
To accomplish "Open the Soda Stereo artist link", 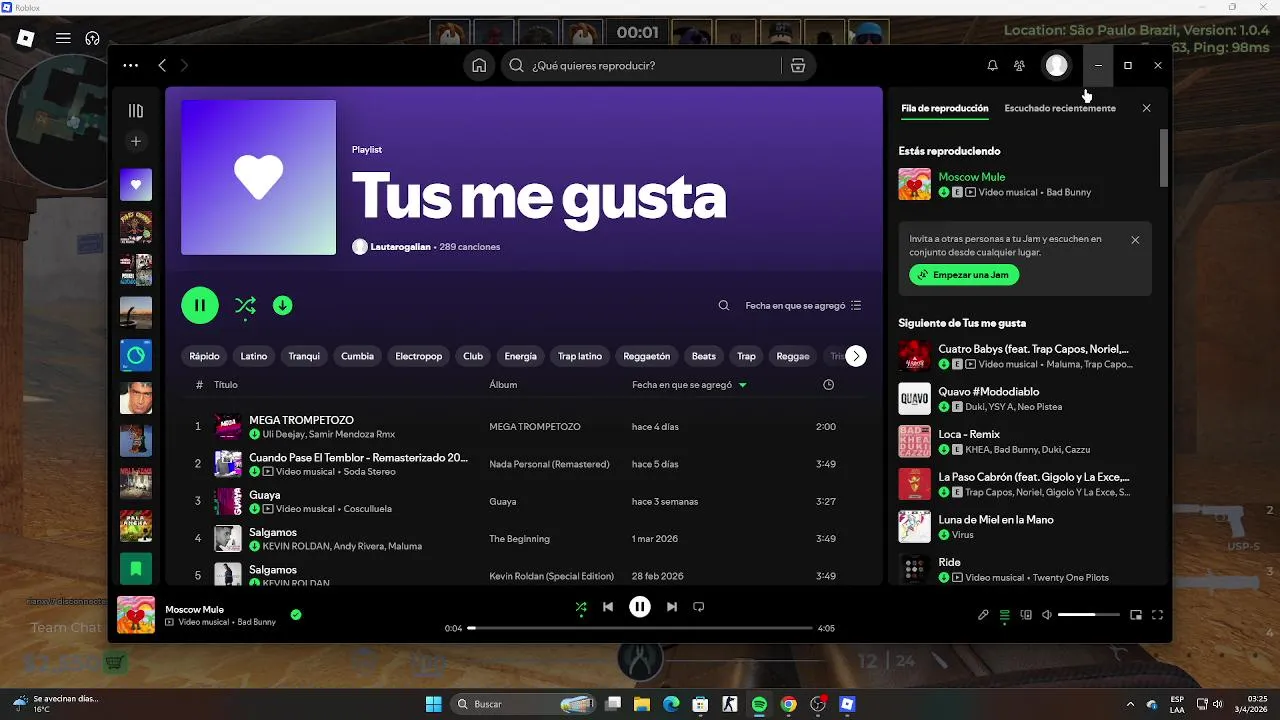I will tap(369, 472).
